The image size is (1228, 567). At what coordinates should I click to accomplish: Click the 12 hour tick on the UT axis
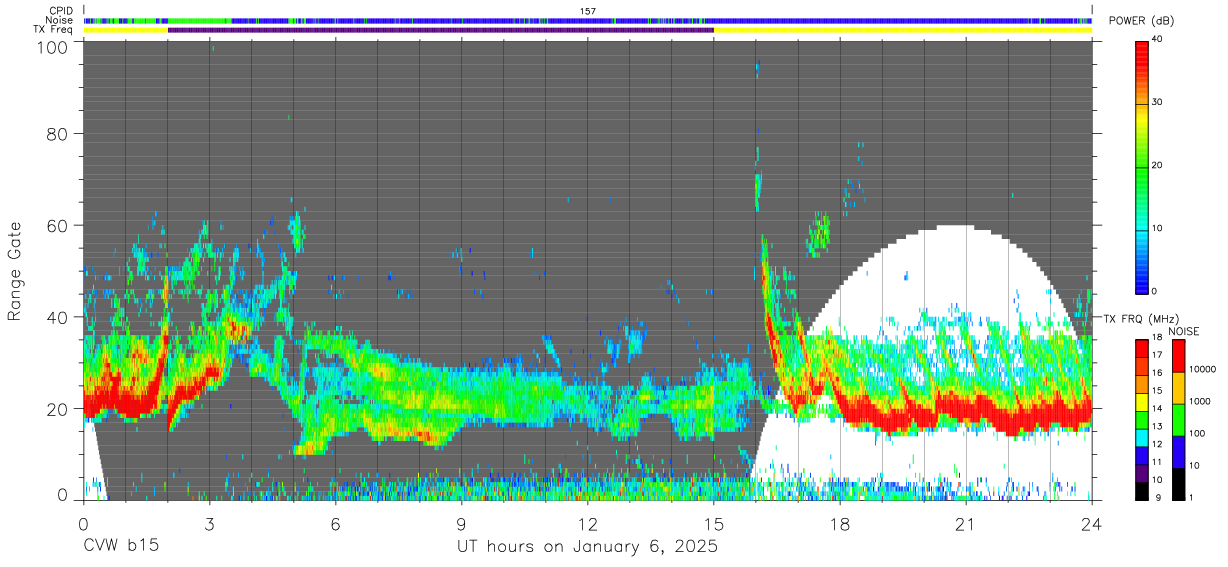588,523
